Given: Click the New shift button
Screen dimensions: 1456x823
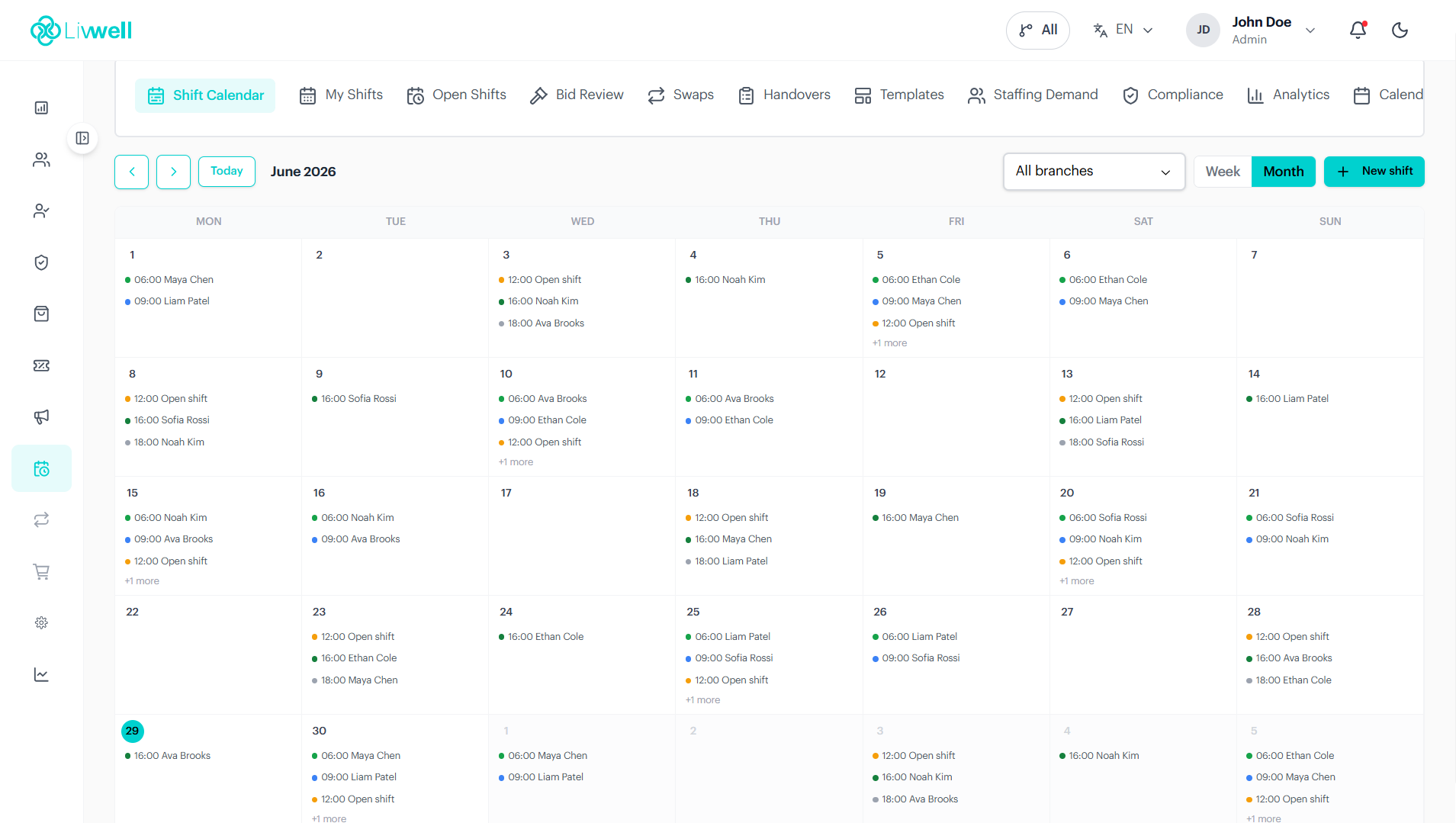Looking at the screenshot, I should (1374, 172).
